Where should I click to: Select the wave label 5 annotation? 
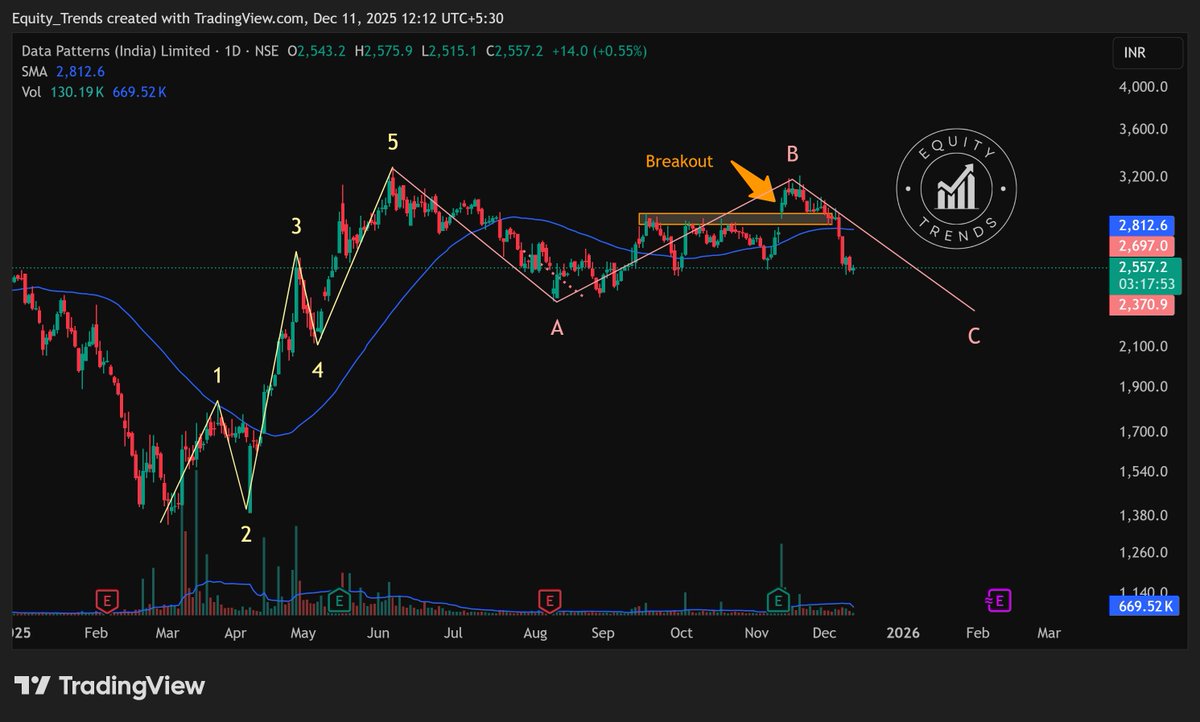(394, 143)
